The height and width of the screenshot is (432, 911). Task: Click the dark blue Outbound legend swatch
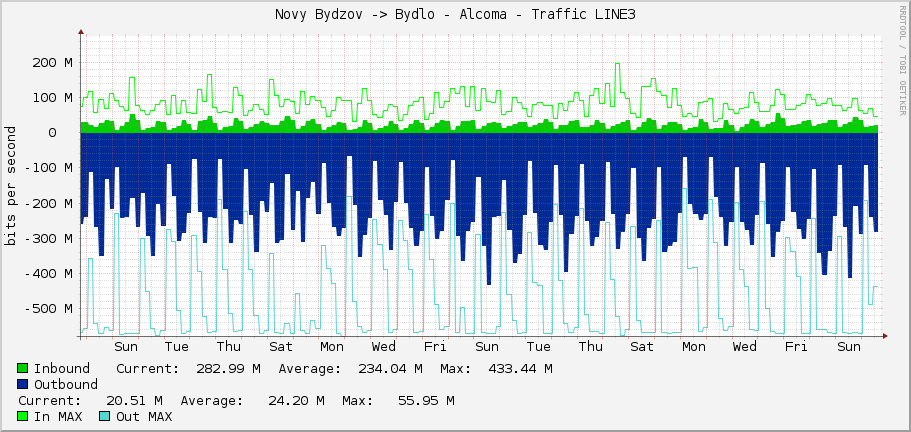pyautogui.click(x=23, y=384)
